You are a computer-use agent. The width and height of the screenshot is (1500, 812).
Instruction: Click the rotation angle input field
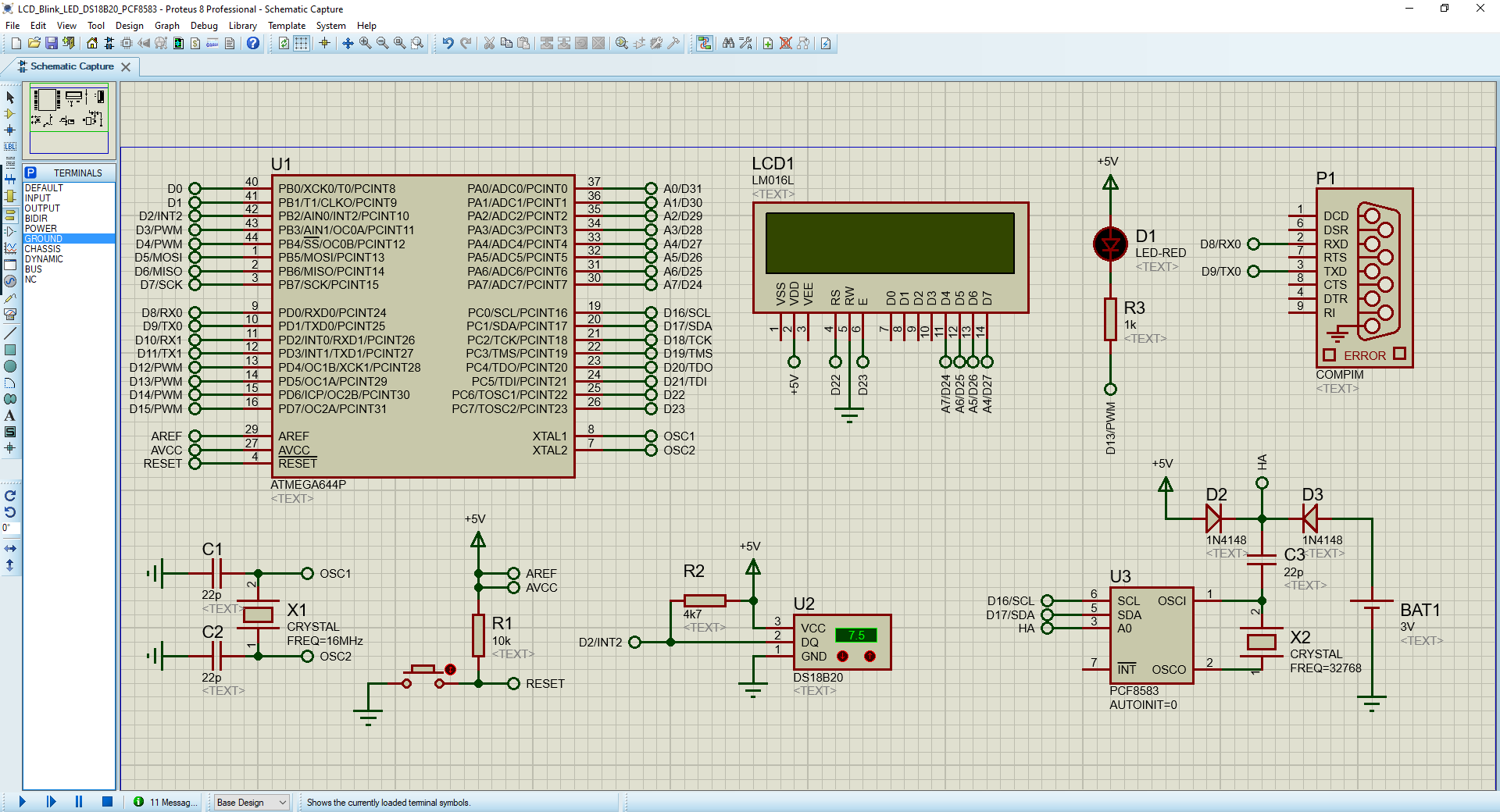pos(10,528)
